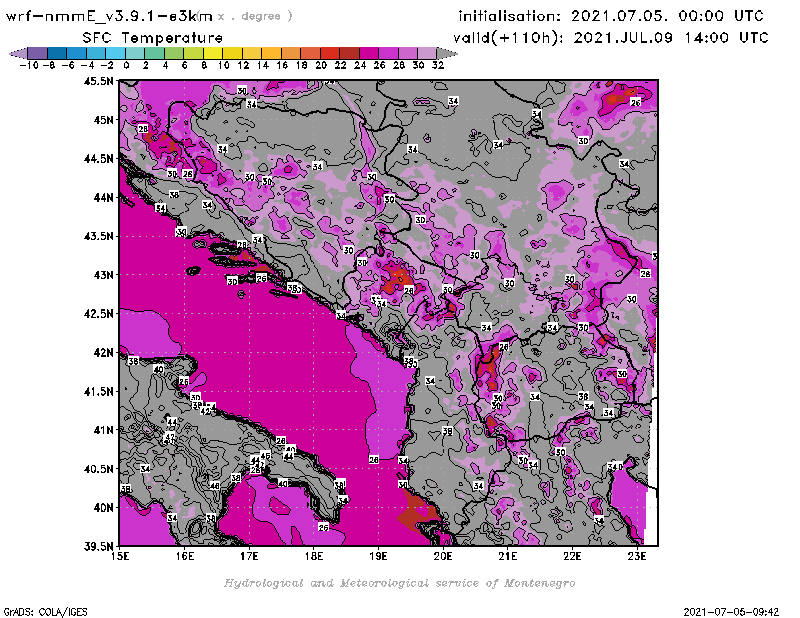This screenshot has width=800, height=618.
Task: Click the red 20 to 22 legend swatch
Action: point(330,53)
